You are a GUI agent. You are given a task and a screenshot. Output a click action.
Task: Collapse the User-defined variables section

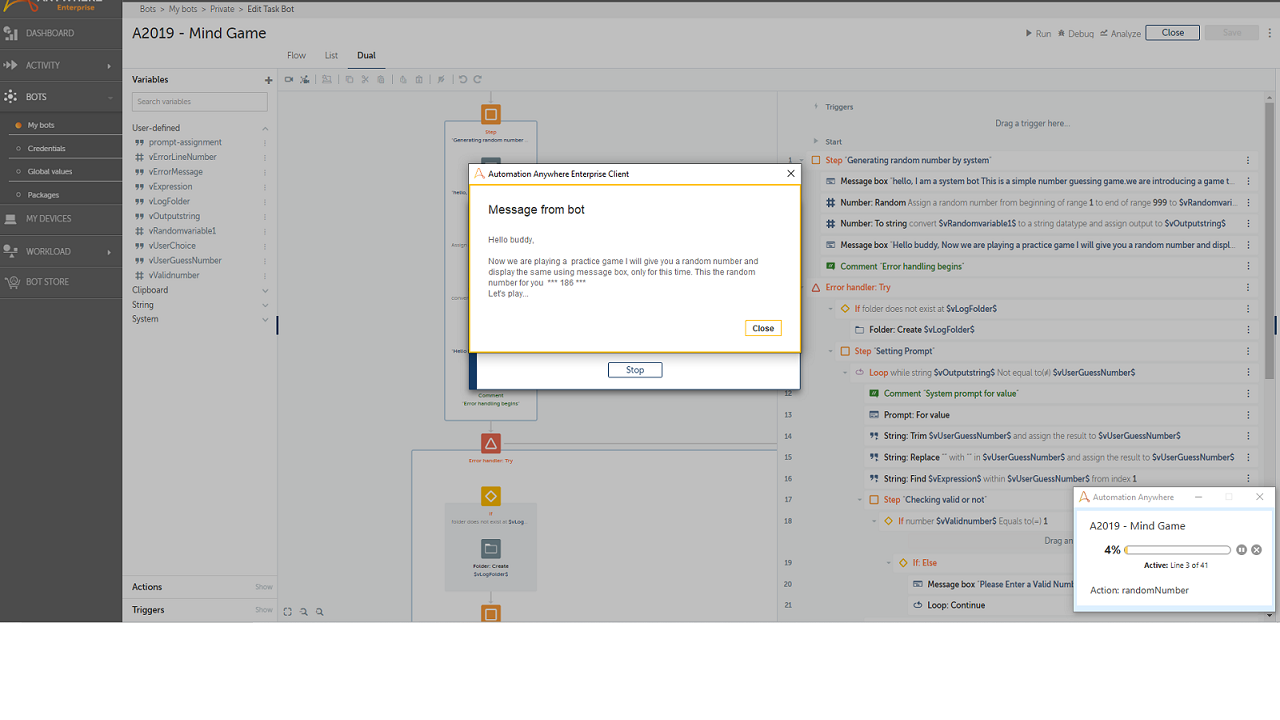coord(265,128)
